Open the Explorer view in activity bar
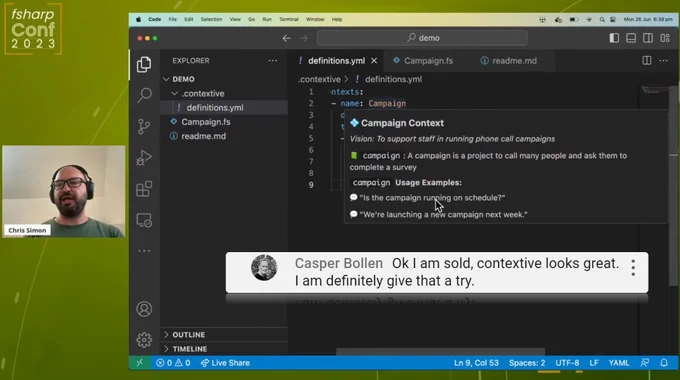This screenshot has height=380, width=680. click(x=144, y=64)
